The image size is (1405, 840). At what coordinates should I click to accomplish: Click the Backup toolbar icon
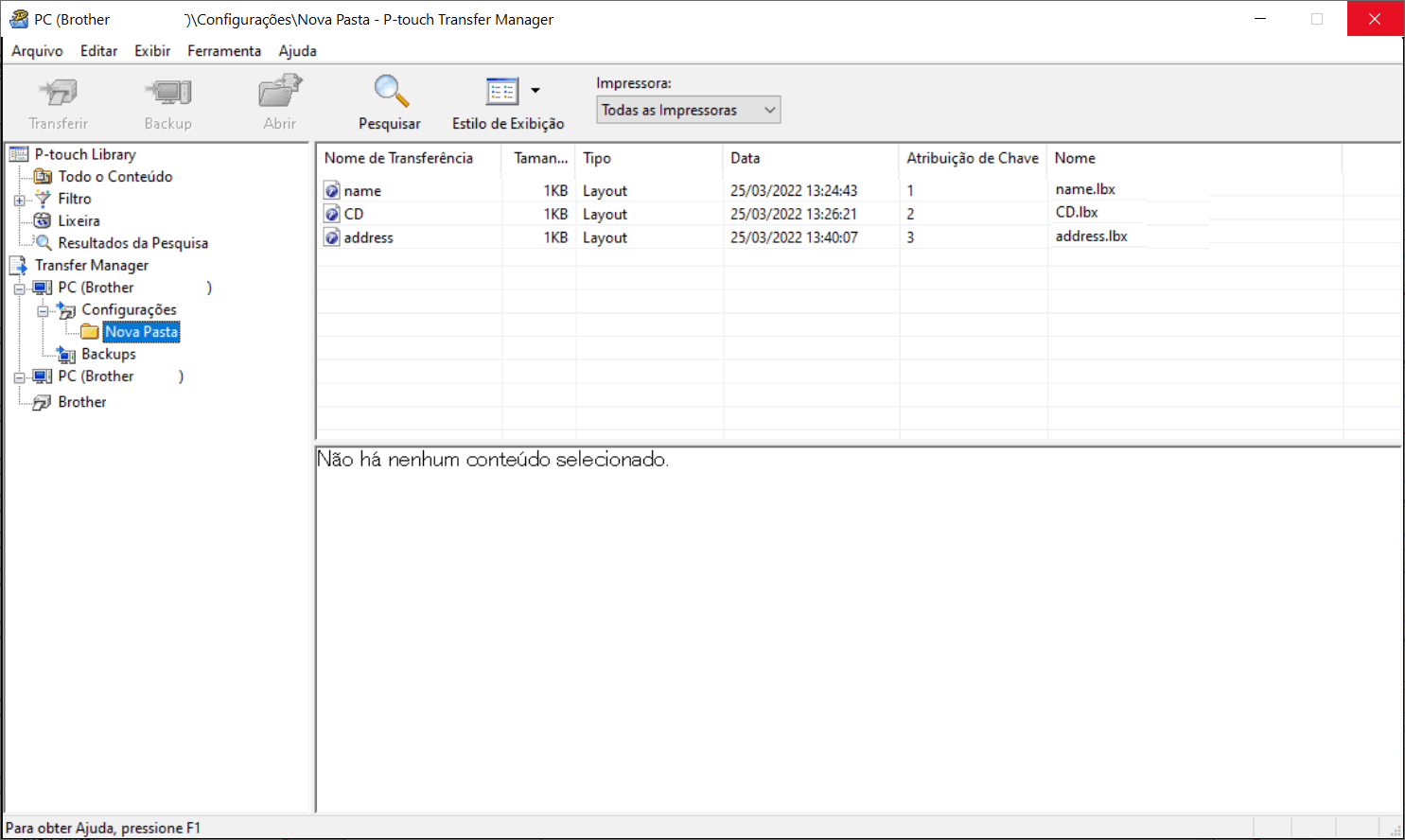168,93
